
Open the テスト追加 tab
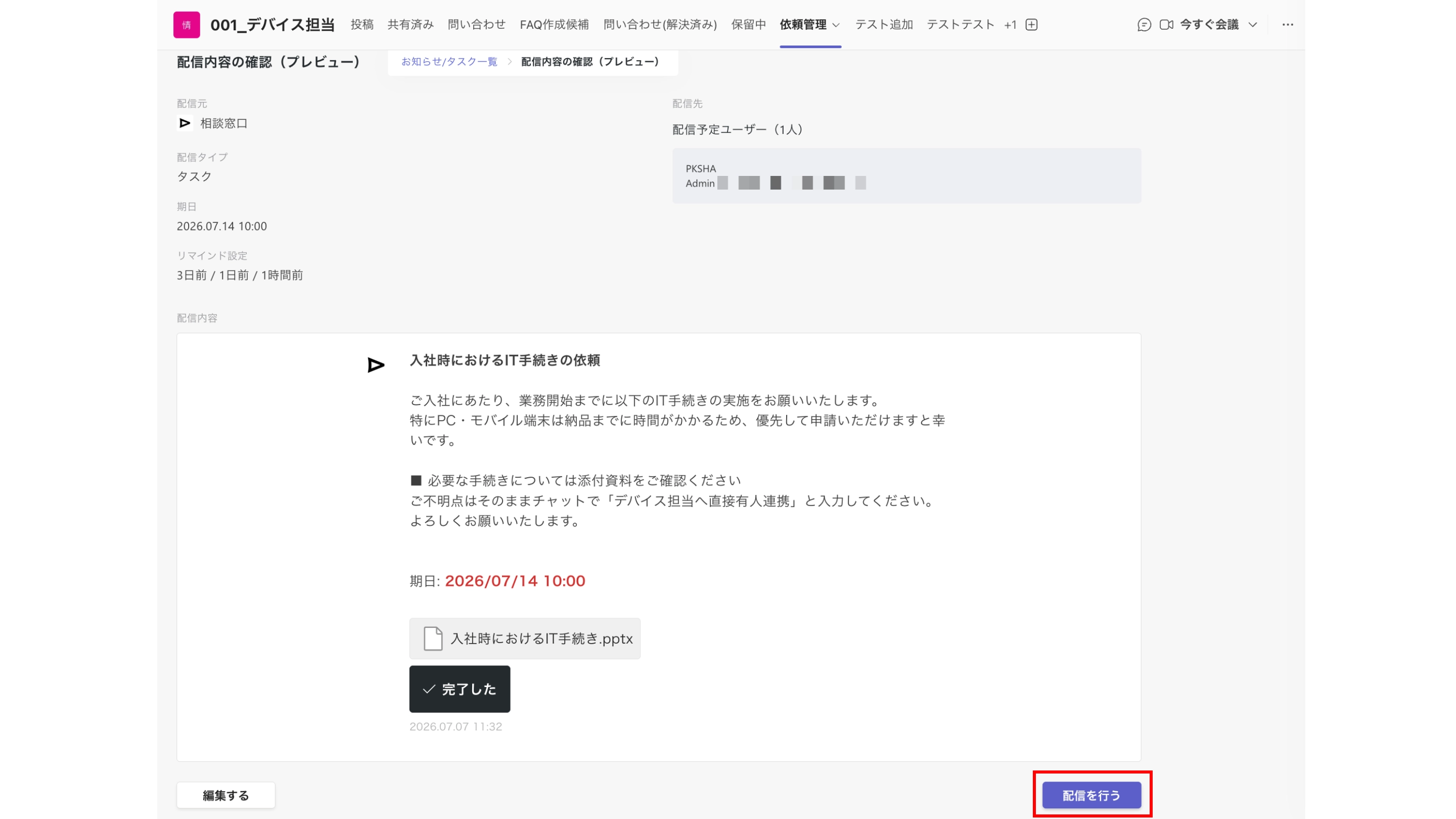tap(883, 25)
